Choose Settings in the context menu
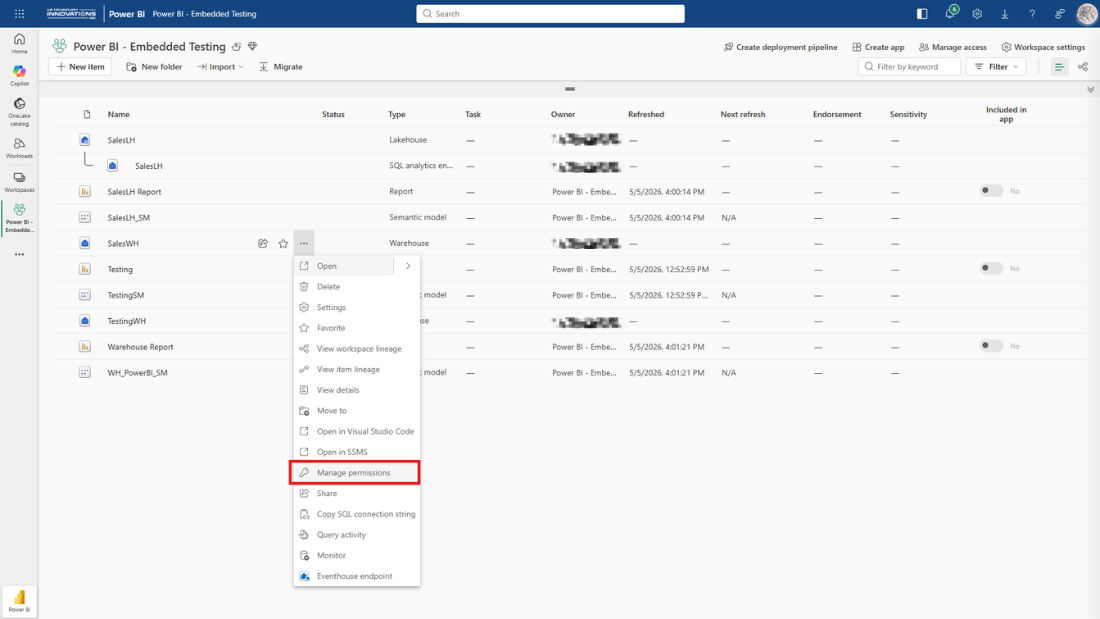The height and width of the screenshot is (619, 1100). (356, 307)
